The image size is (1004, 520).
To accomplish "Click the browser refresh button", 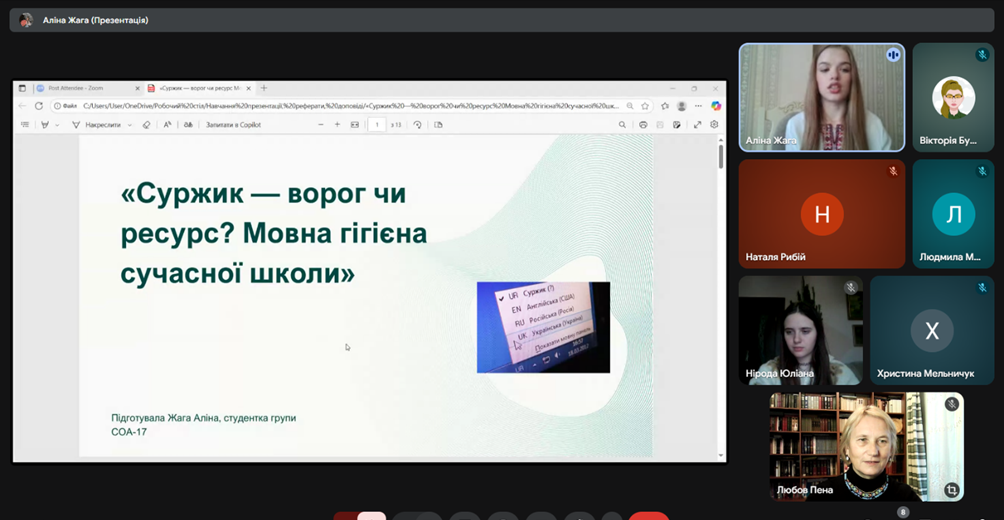I will pyautogui.click(x=39, y=106).
